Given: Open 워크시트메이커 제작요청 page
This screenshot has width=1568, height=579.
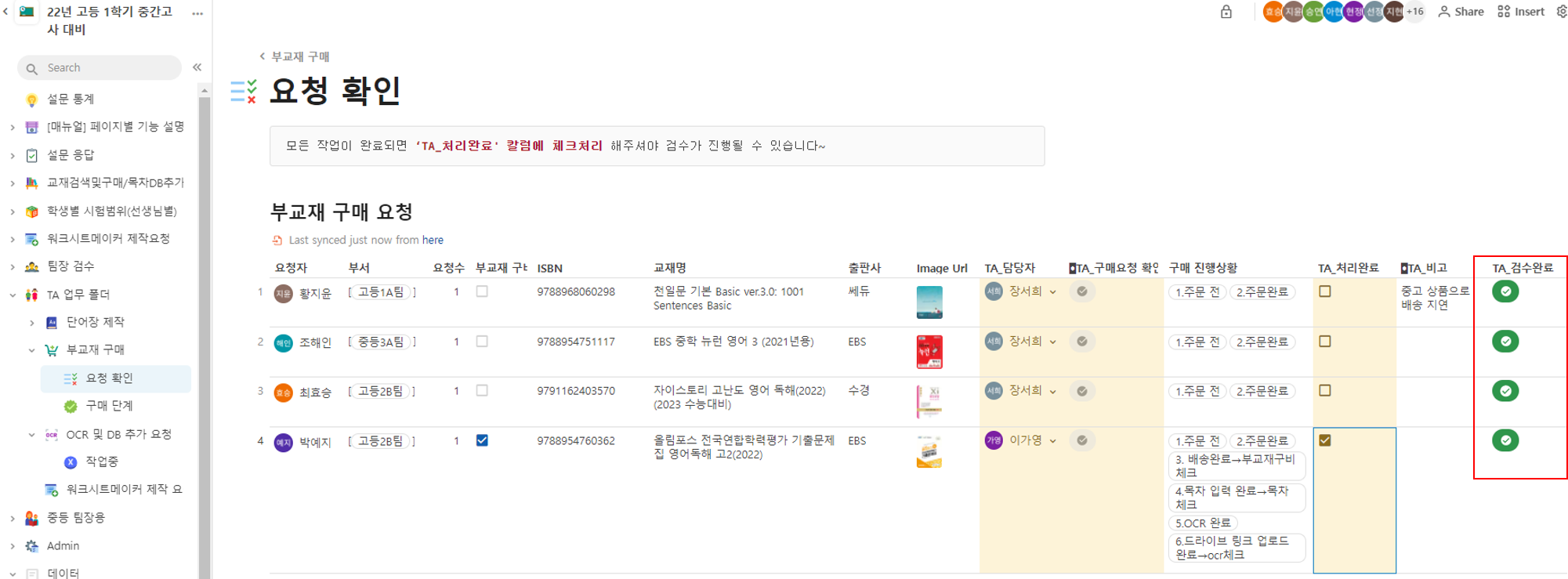Looking at the screenshot, I should tap(108, 238).
